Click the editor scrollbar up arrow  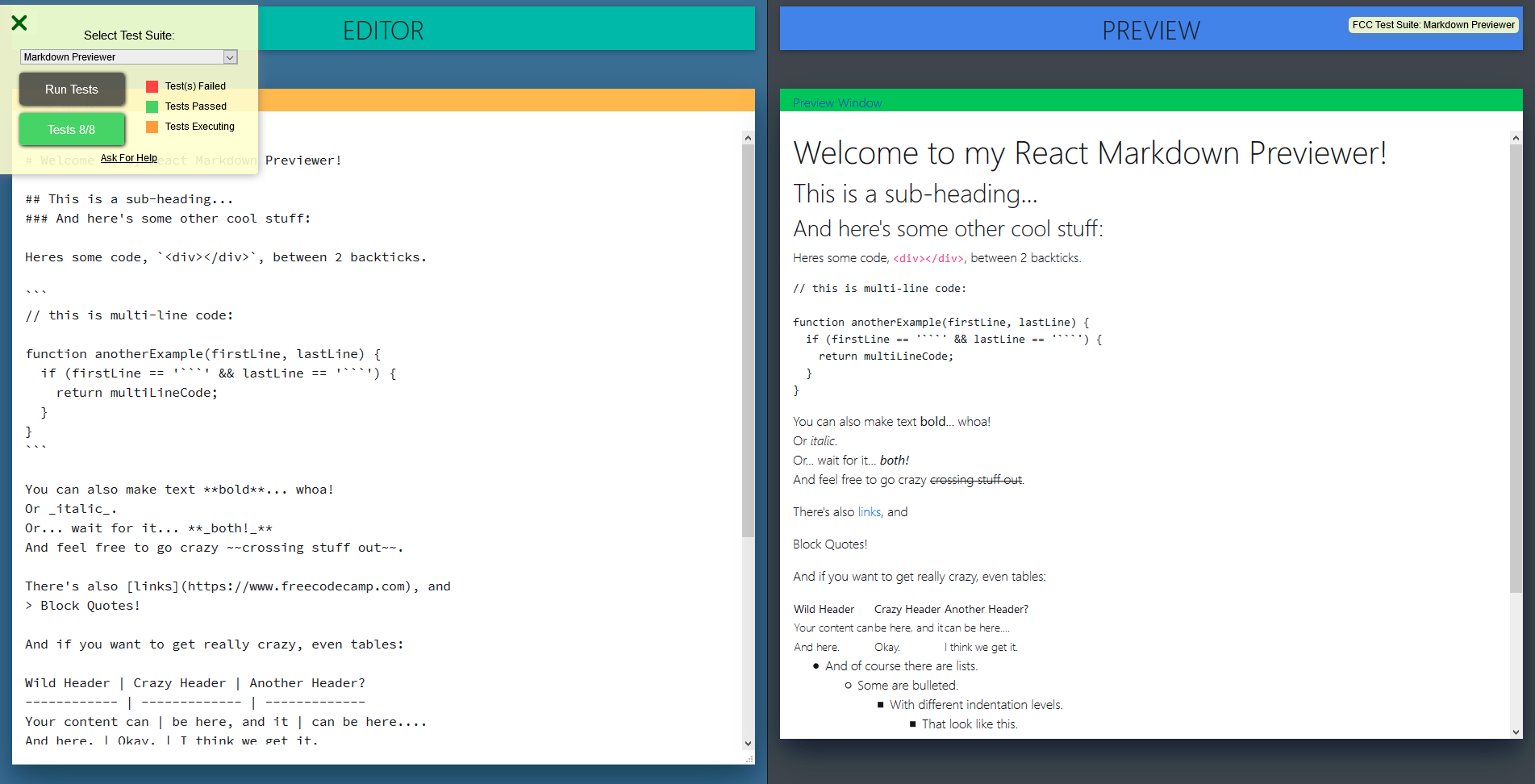point(748,138)
